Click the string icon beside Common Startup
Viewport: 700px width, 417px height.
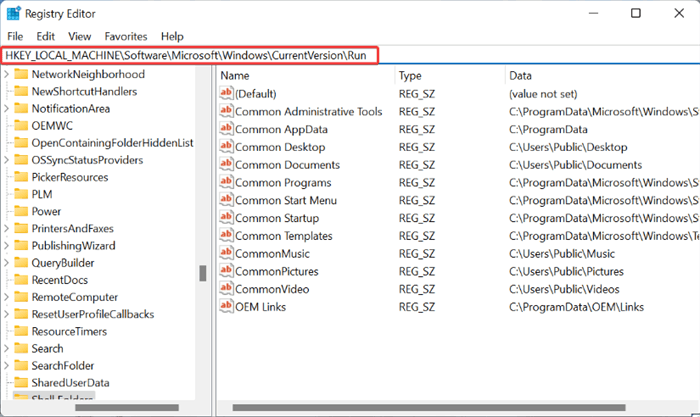226,218
